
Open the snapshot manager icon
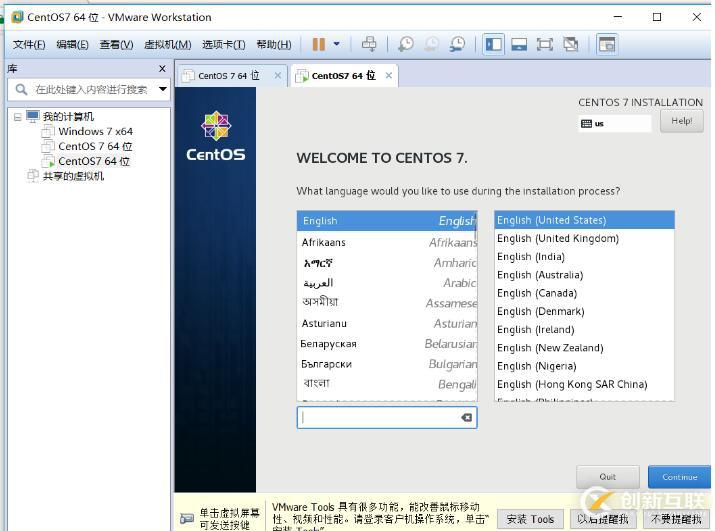coord(457,44)
